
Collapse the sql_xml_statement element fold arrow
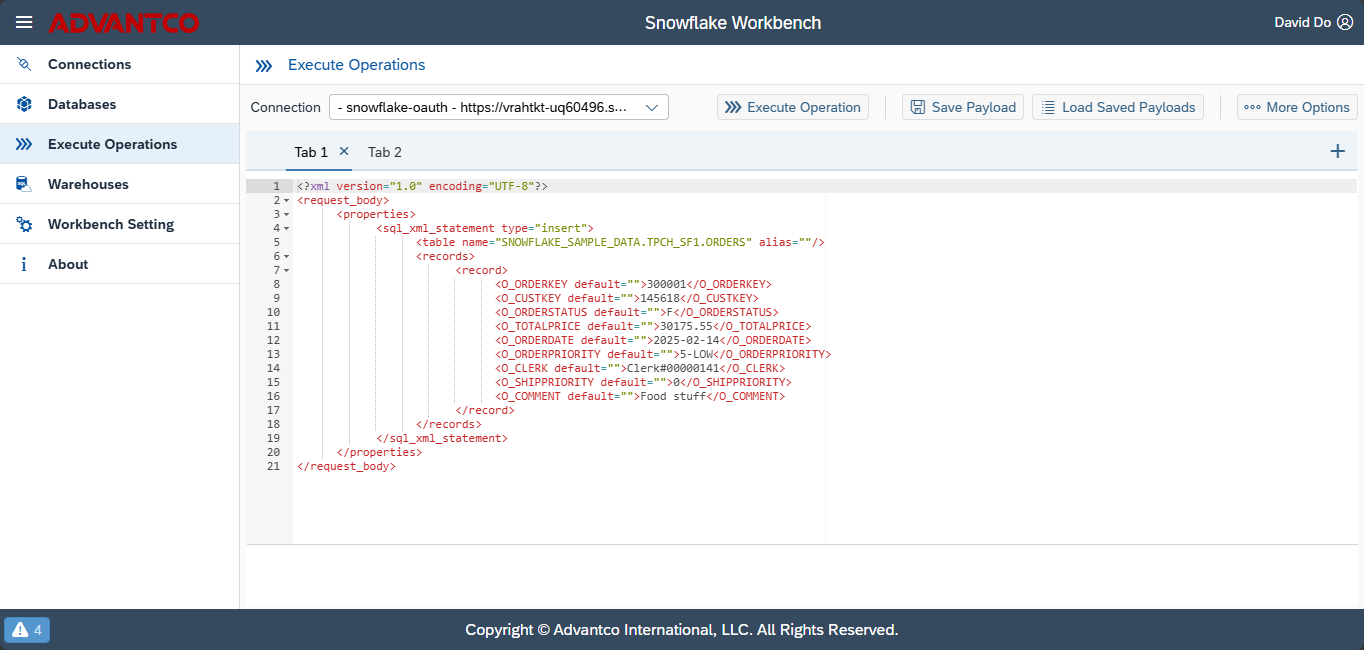[x=286, y=227]
